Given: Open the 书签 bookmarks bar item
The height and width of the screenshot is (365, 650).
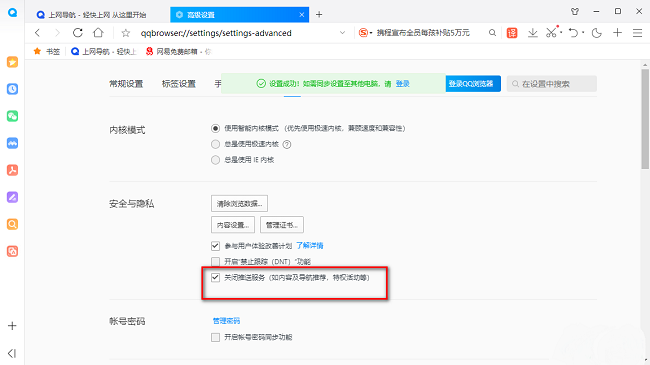Looking at the screenshot, I should pos(47,51).
